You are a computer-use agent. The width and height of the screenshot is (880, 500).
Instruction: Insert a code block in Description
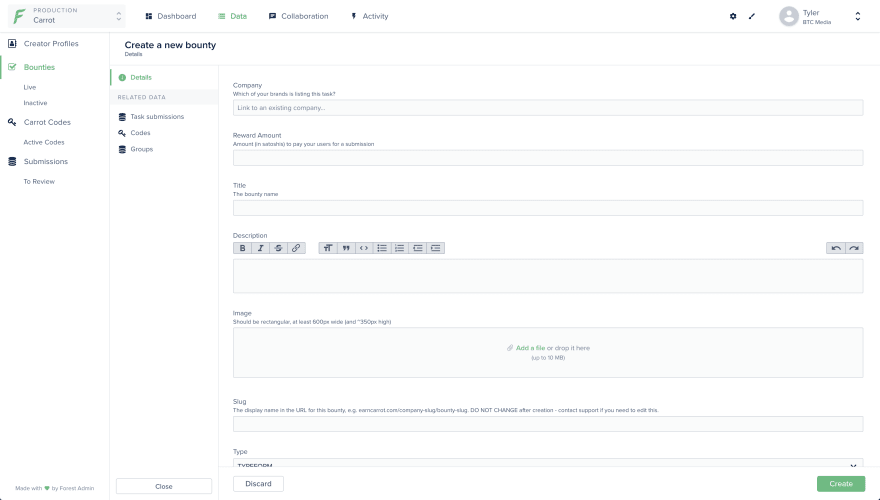364,248
